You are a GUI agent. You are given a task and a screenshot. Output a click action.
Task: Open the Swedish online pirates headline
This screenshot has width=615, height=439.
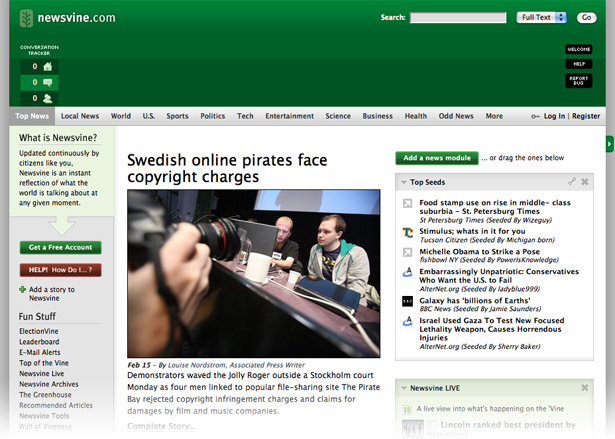pyautogui.click(x=227, y=168)
